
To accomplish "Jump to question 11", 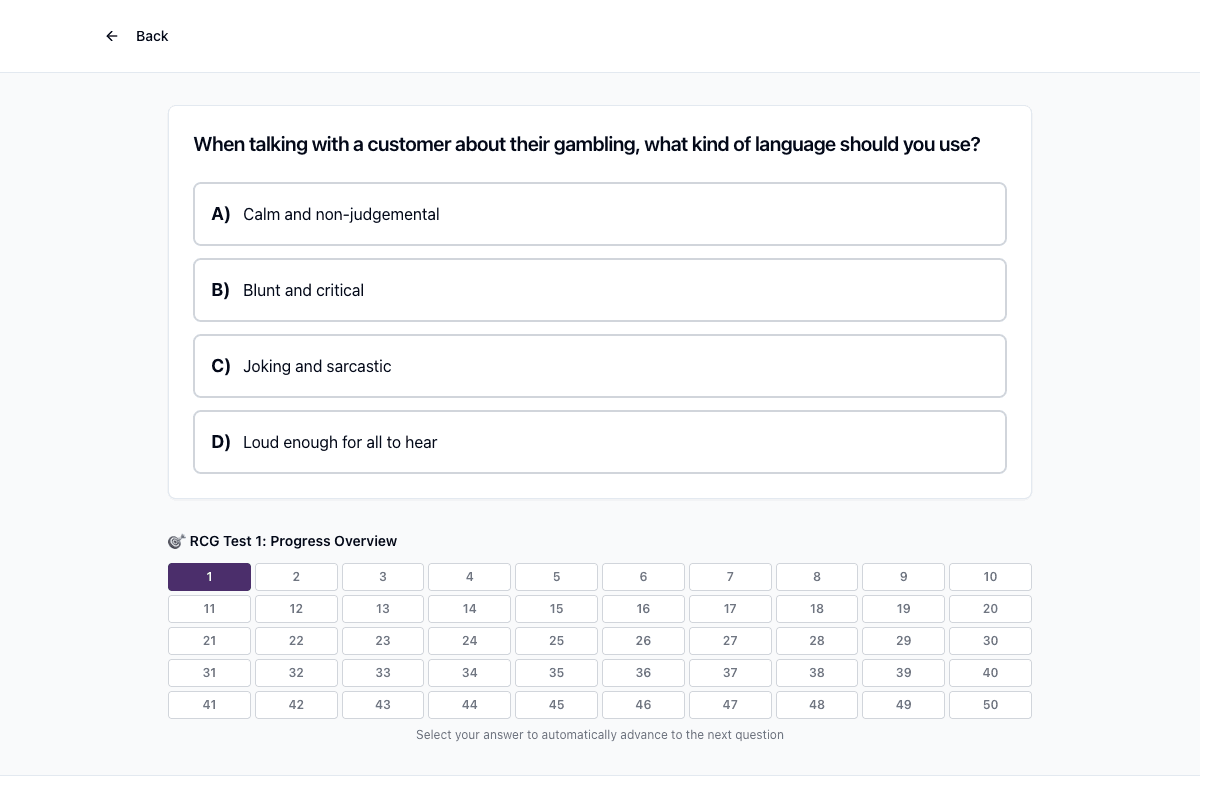I will point(209,609).
